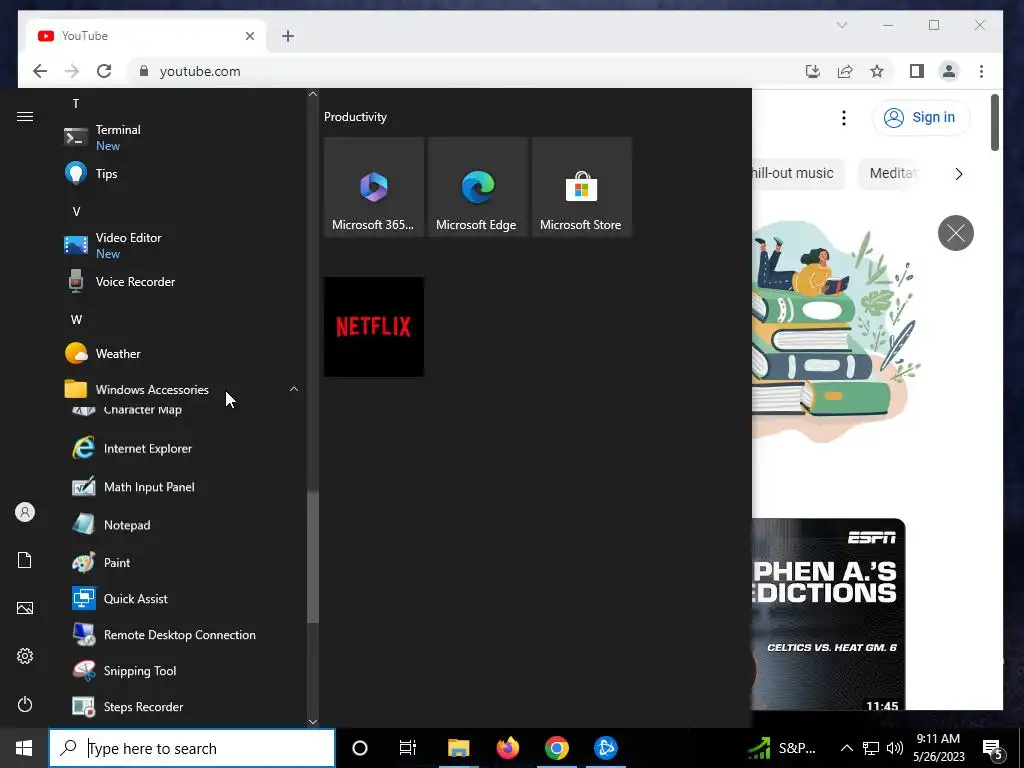The image size is (1024, 768).
Task: Open network status in tray
Action: 871,748
